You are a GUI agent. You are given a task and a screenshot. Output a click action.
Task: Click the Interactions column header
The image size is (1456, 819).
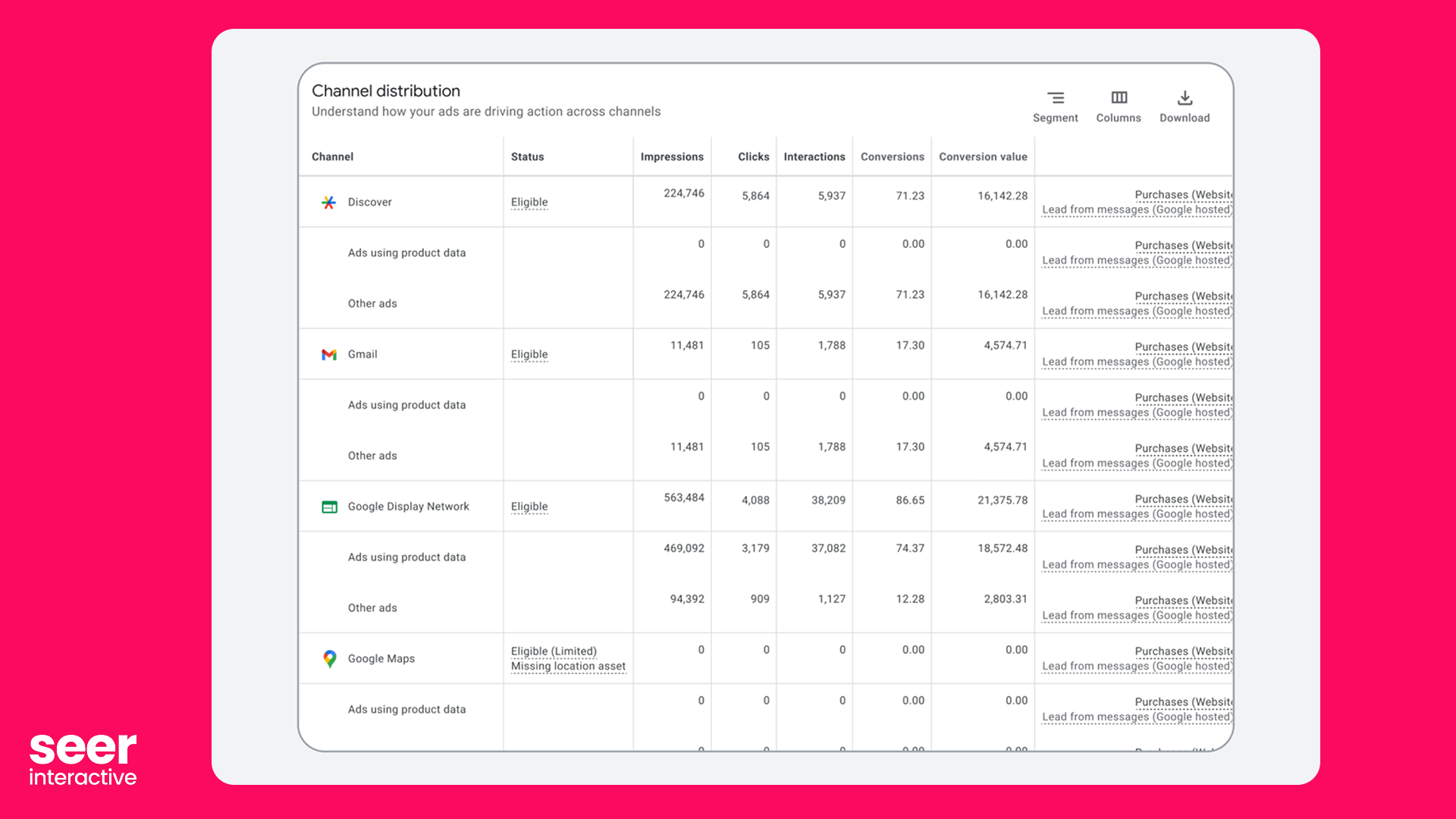814,157
